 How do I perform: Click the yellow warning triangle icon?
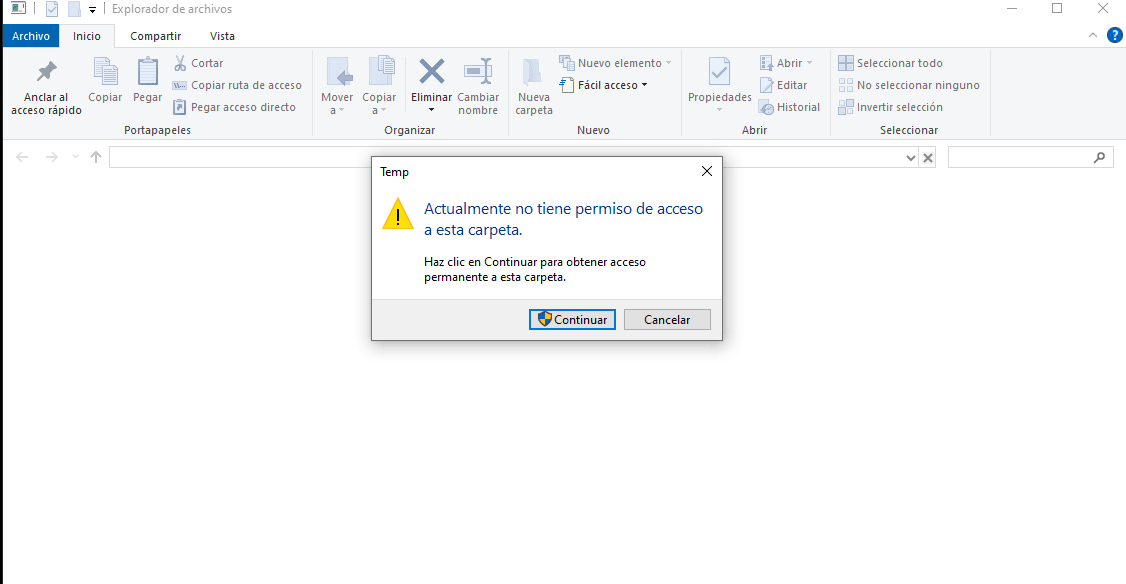pos(398,214)
